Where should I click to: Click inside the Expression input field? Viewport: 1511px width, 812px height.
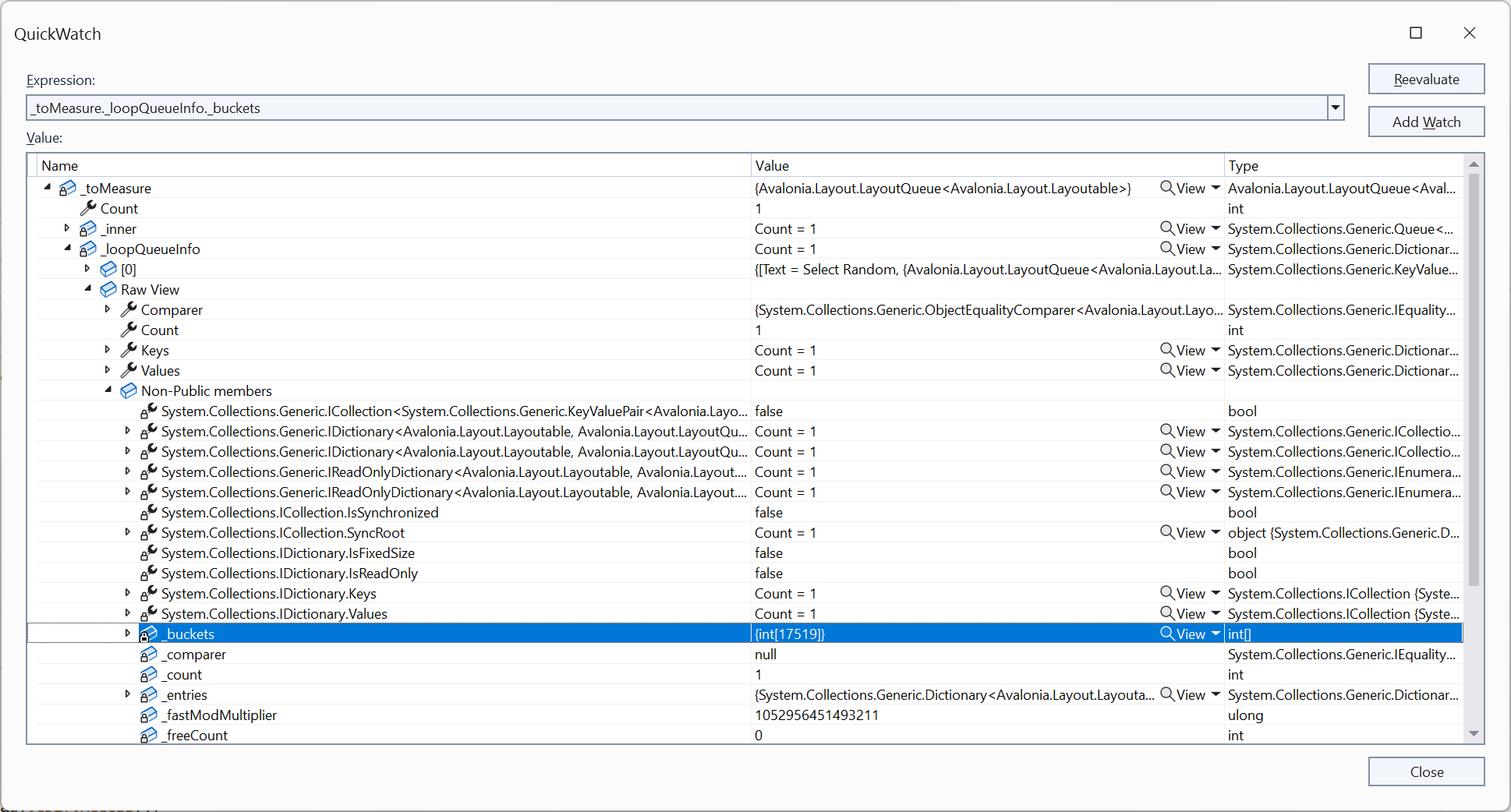(x=624, y=108)
